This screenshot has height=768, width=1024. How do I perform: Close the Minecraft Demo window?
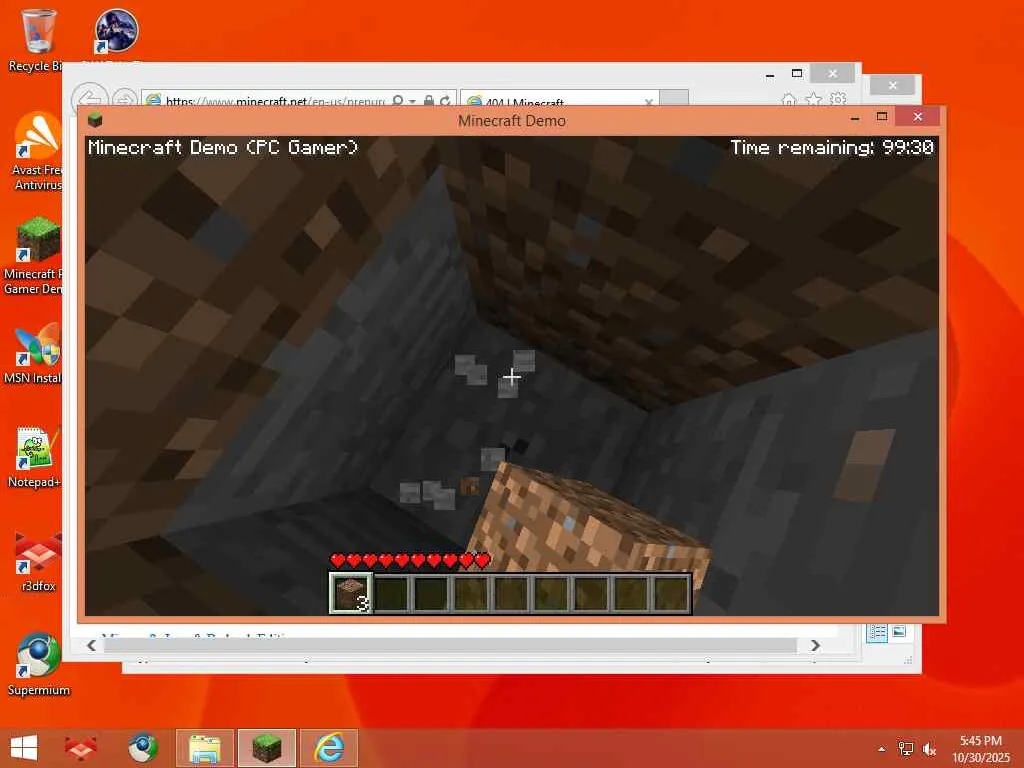[918, 116]
